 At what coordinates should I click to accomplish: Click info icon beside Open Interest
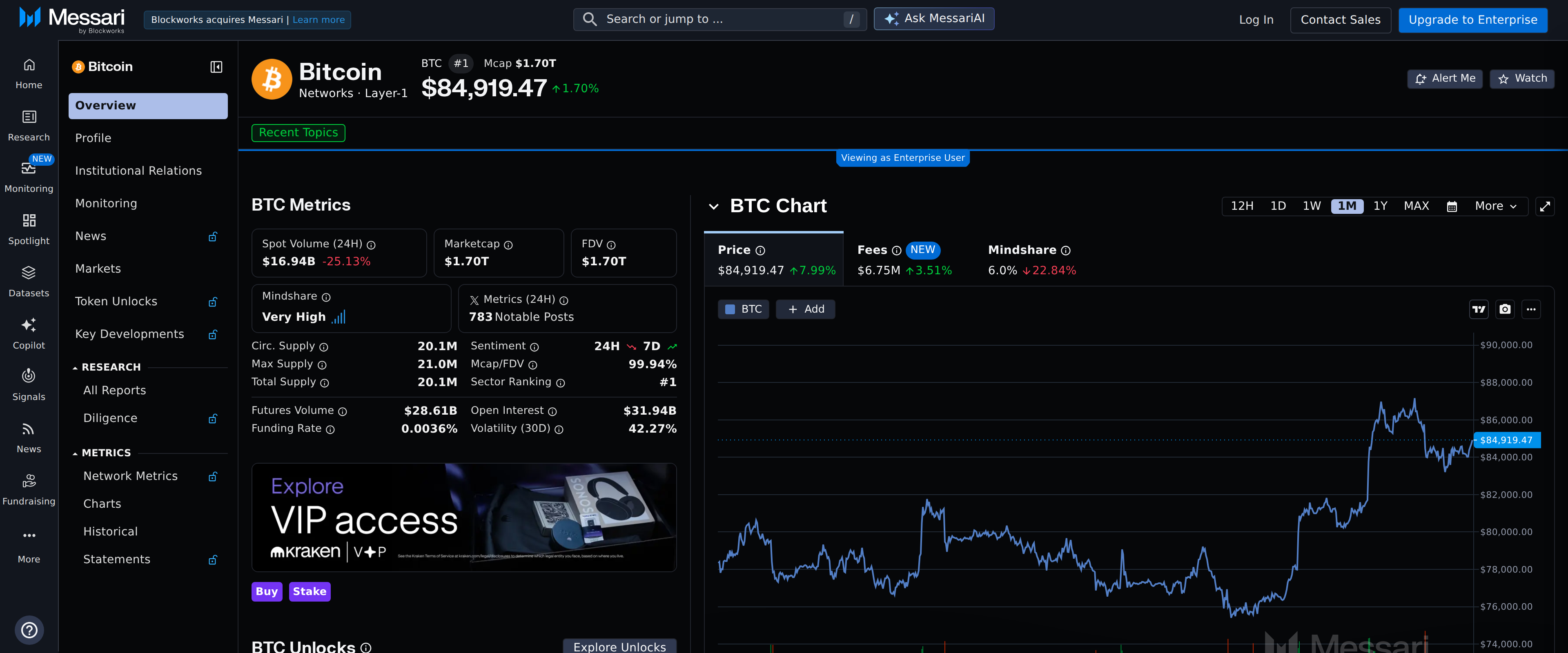[552, 412]
